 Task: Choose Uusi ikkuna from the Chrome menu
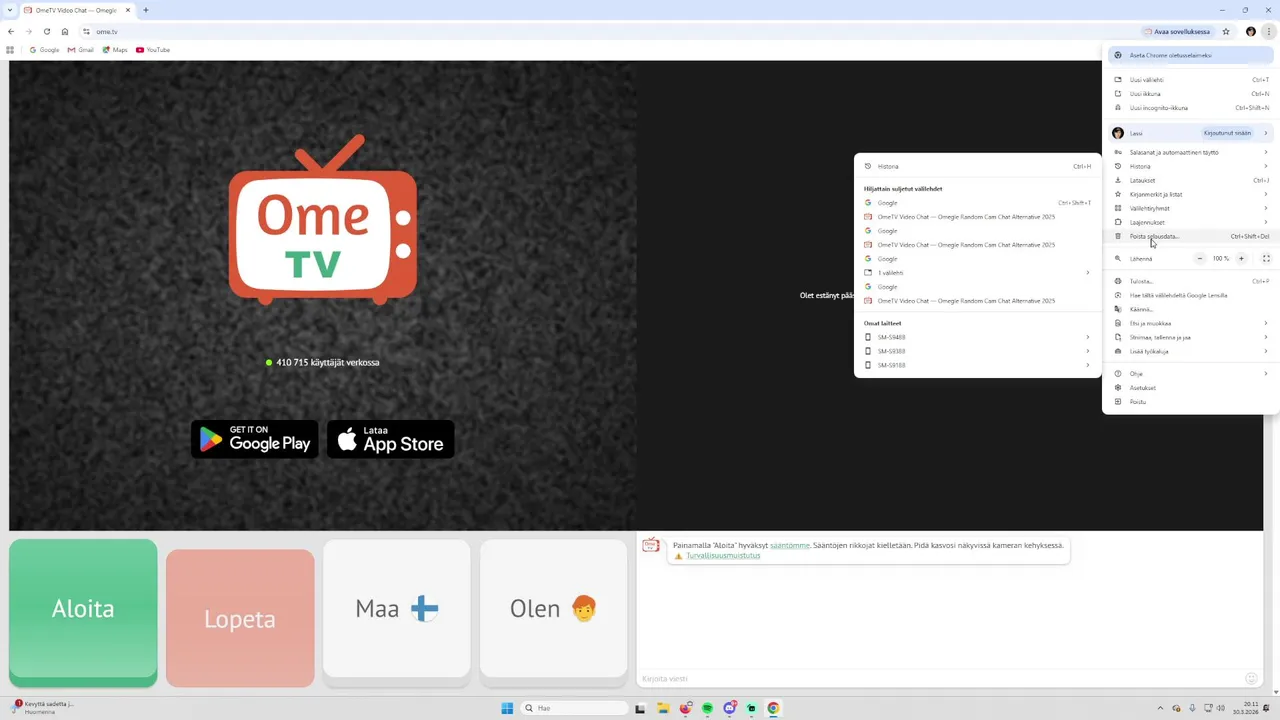tap(1190, 93)
